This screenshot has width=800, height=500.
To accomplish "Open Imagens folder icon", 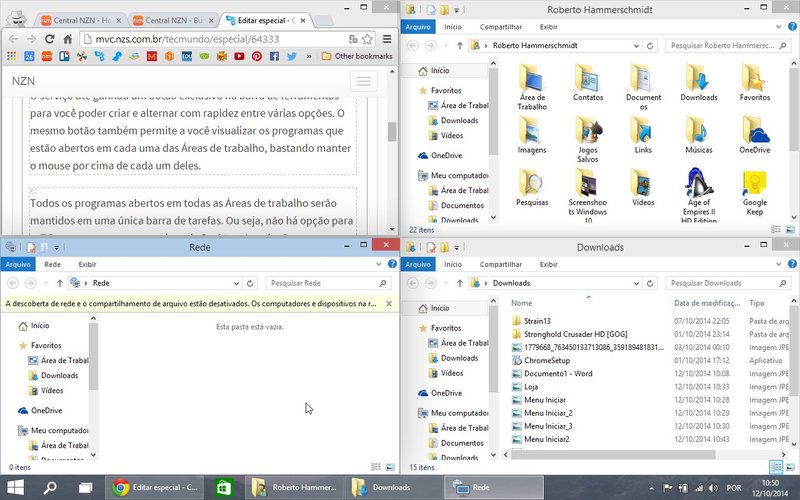I will 532,135.
